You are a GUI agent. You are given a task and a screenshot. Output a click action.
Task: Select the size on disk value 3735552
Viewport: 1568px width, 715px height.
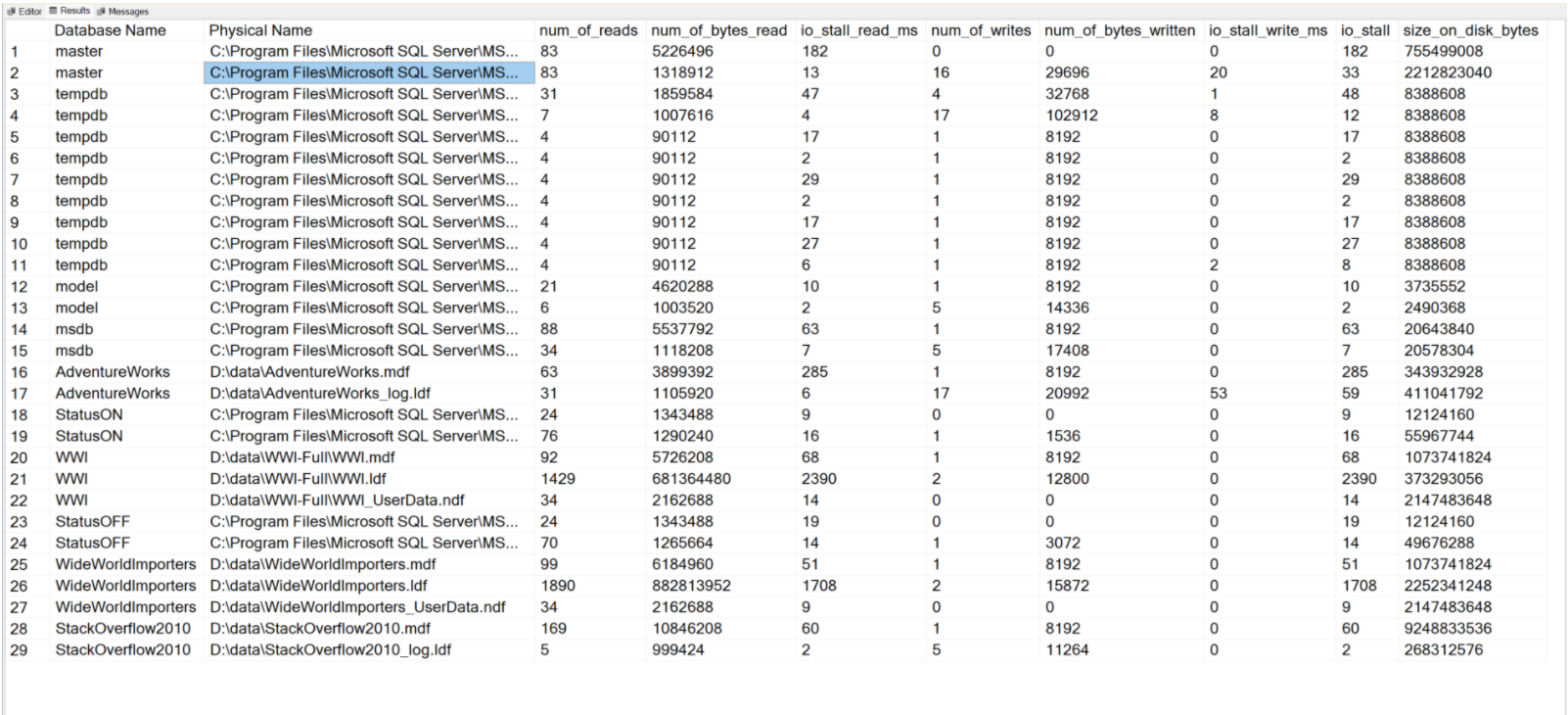click(1435, 287)
